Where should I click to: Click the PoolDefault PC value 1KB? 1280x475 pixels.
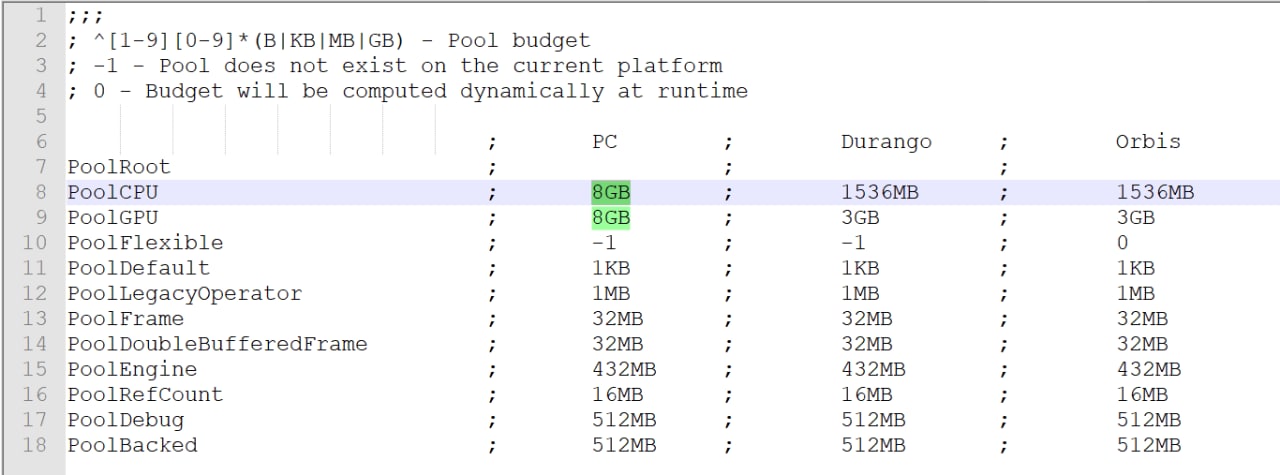tap(611, 268)
